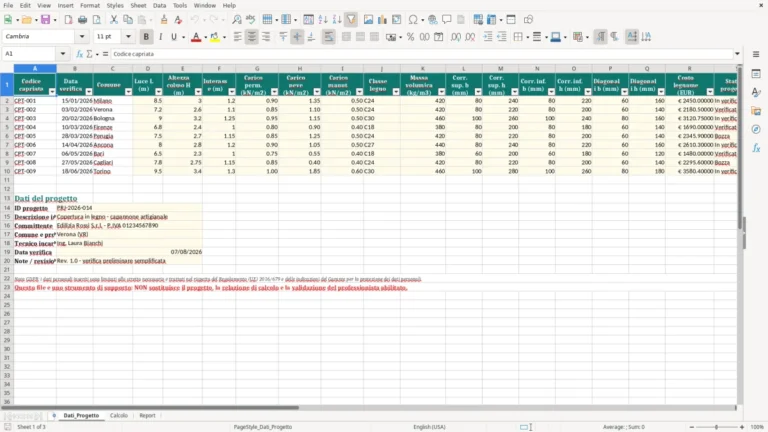
Task: Open the font name dropdown
Action: pyautogui.click(x=82, y=37)
